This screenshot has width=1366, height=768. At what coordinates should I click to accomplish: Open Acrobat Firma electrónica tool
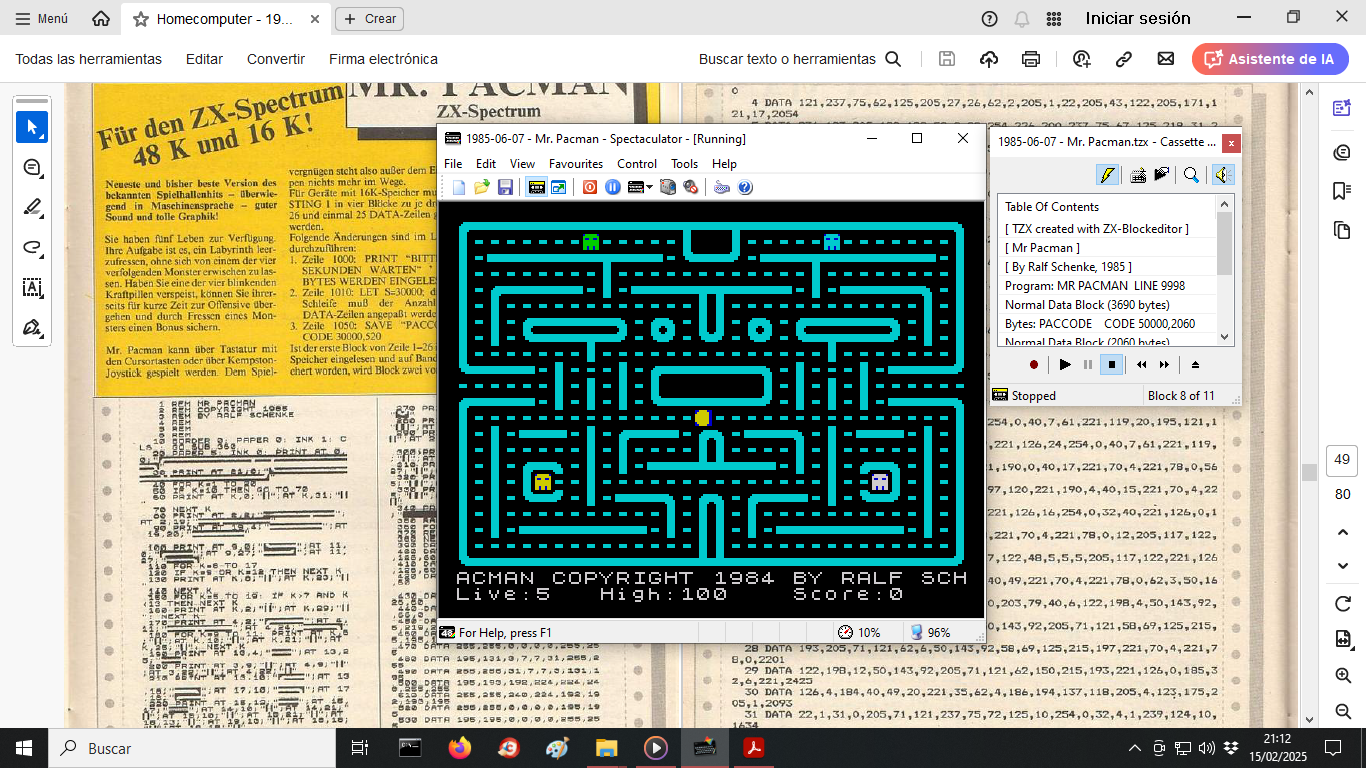383,59
